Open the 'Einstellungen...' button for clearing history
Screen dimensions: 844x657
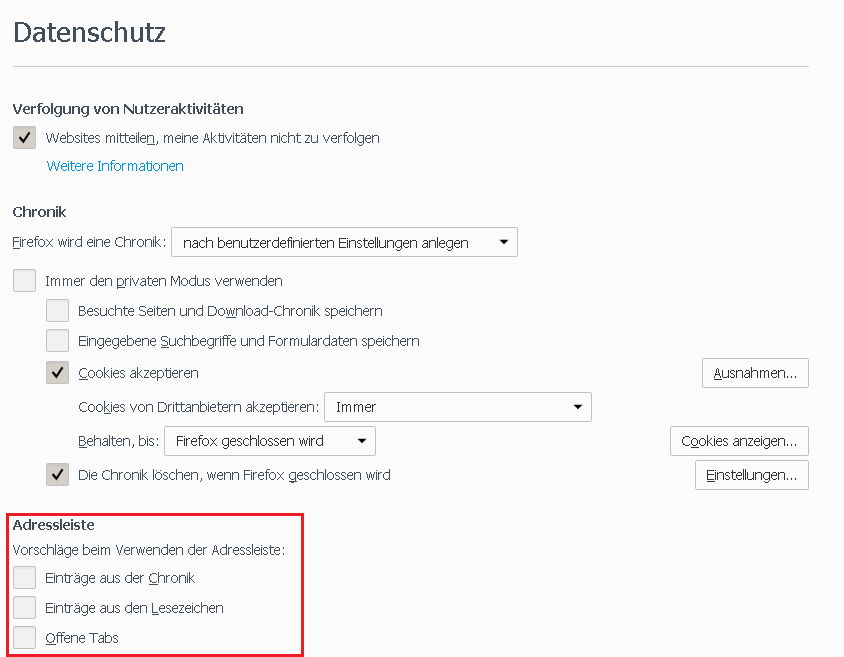[x=751, y=475]
